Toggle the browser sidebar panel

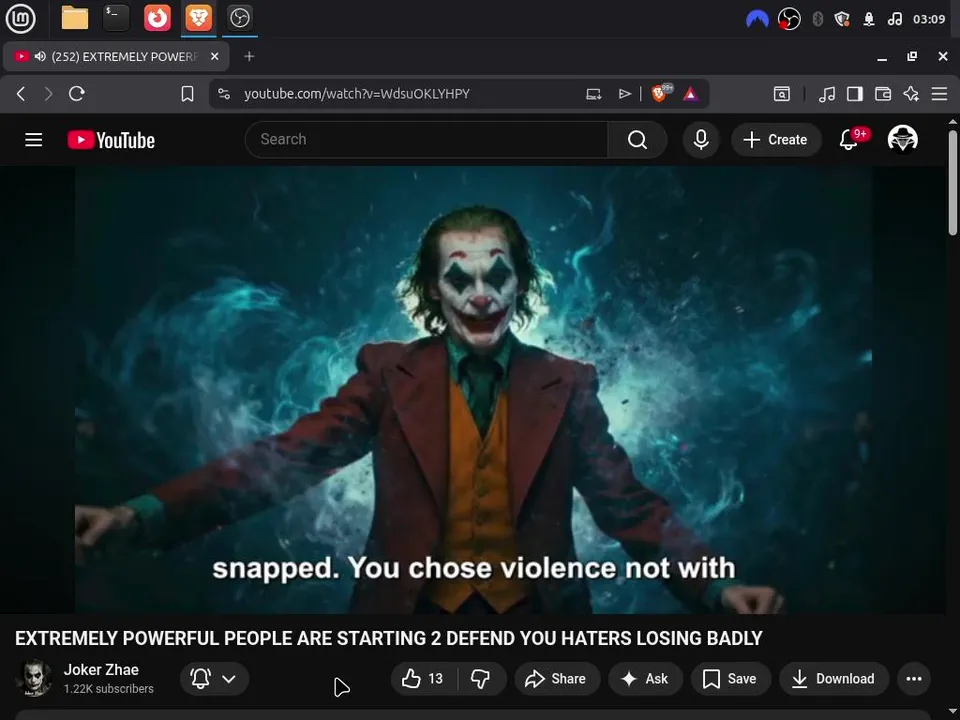[855, 94]
